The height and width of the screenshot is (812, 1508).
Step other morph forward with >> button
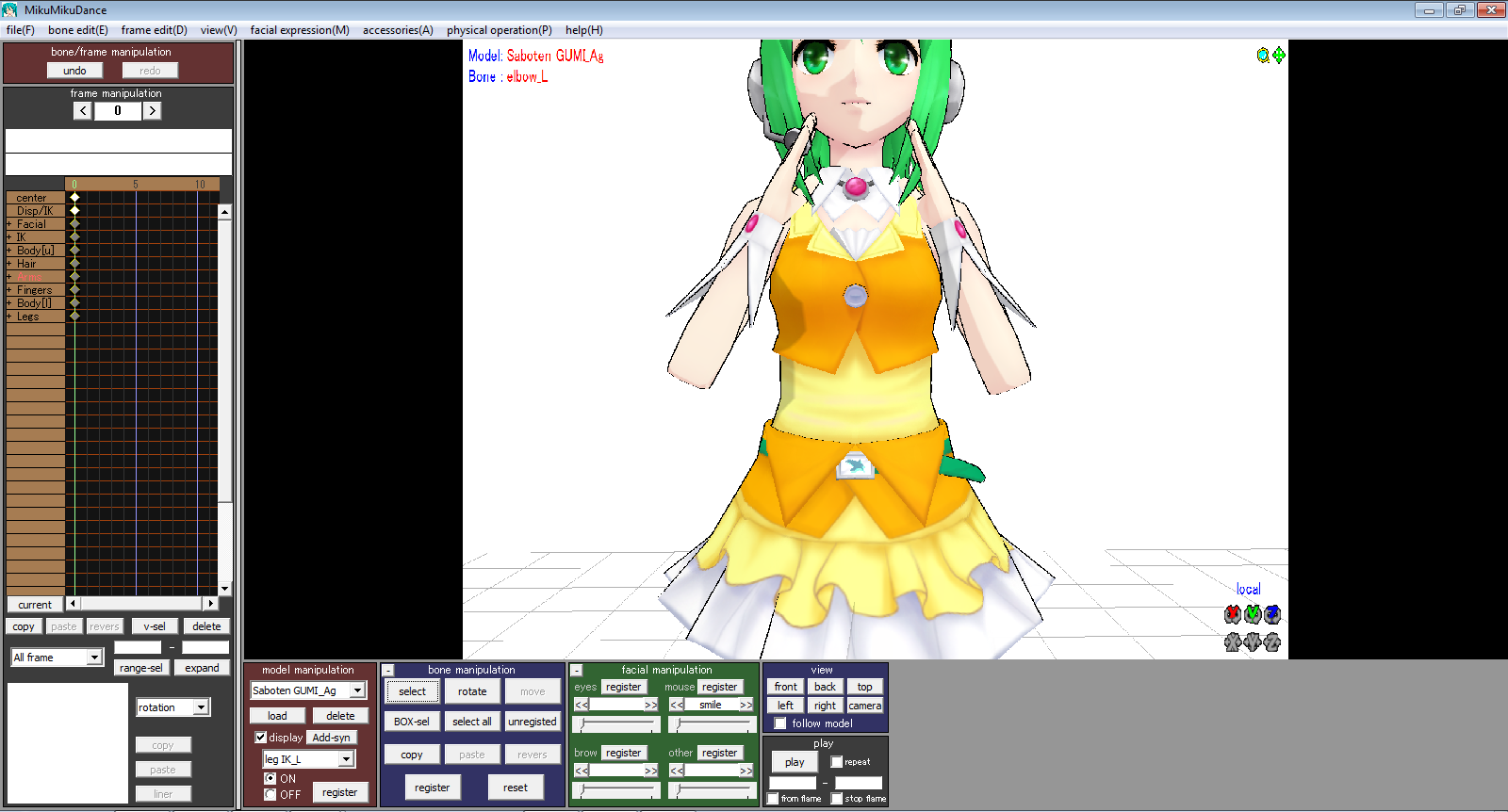click(746, 771)
